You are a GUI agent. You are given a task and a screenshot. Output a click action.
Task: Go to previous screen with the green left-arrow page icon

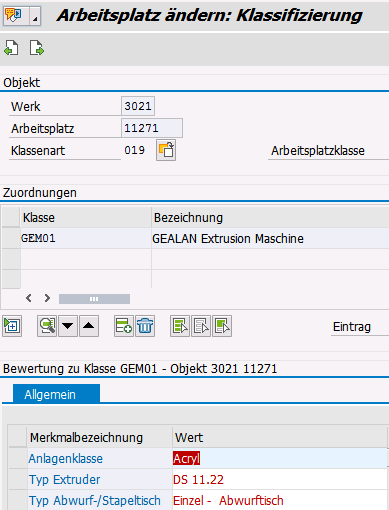click(11, 48)
